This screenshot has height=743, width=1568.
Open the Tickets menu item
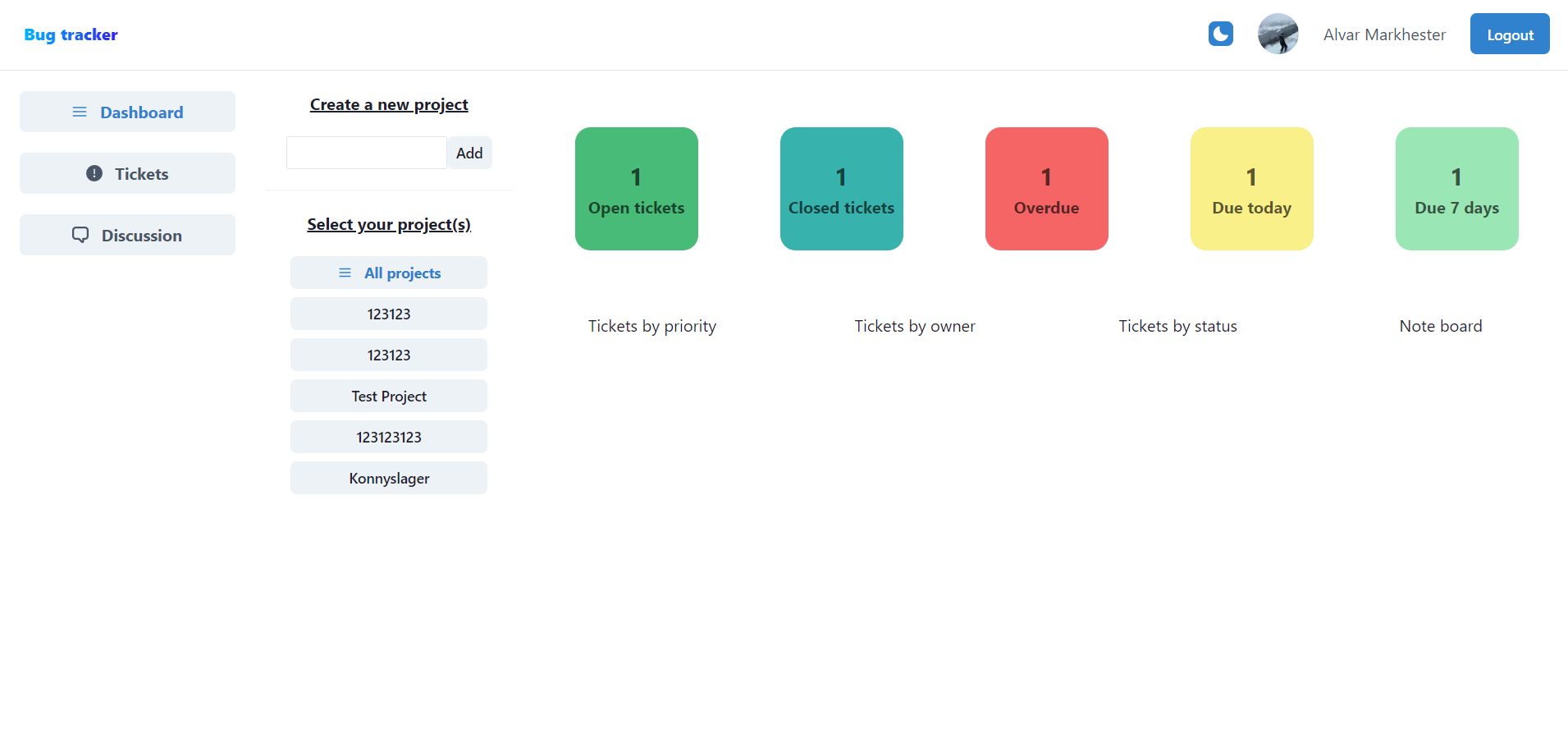point(127,173)
